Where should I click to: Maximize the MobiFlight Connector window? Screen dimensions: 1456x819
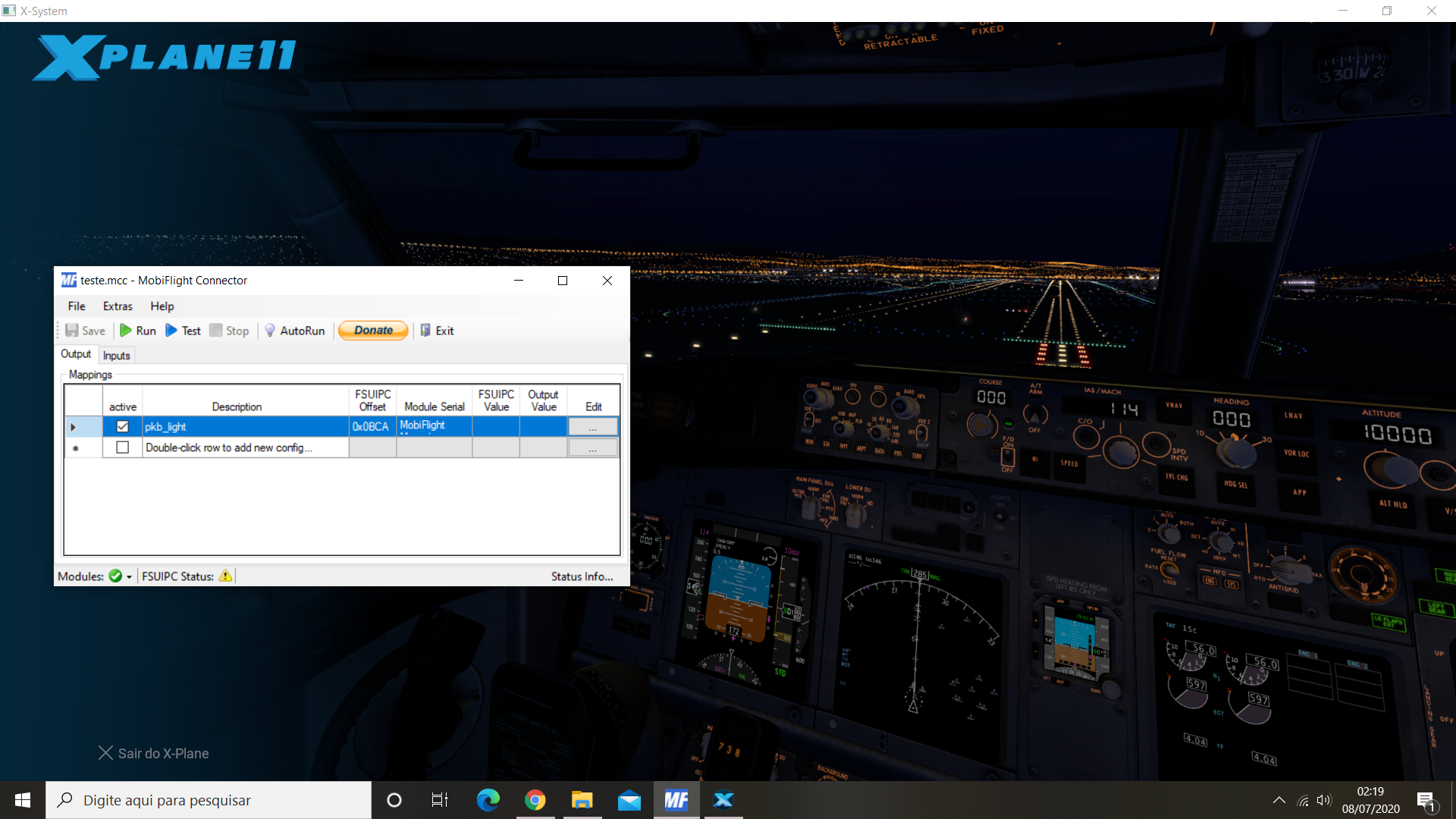563,281
